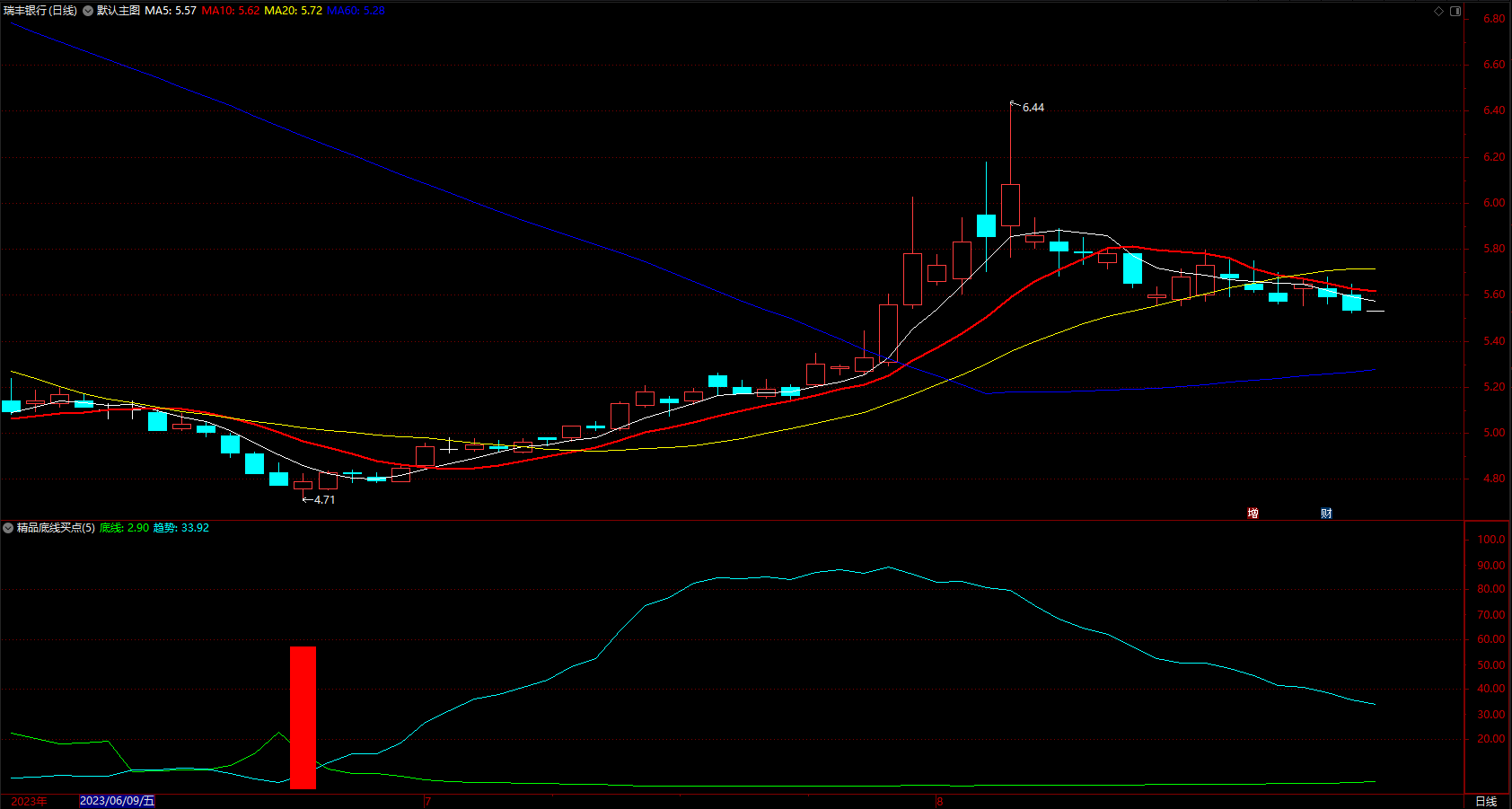1512x809 pixels.
Task: Open the main chart indicator dropdown arrow
Action: tap(88, 11)
